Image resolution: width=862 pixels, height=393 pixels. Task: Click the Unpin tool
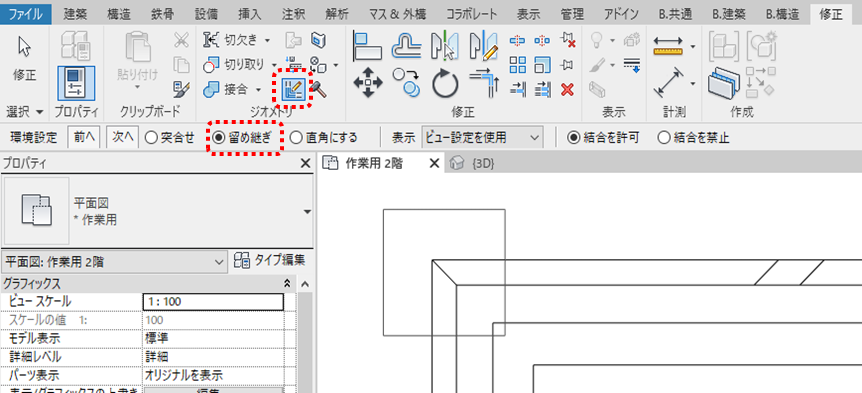point(567,40)
